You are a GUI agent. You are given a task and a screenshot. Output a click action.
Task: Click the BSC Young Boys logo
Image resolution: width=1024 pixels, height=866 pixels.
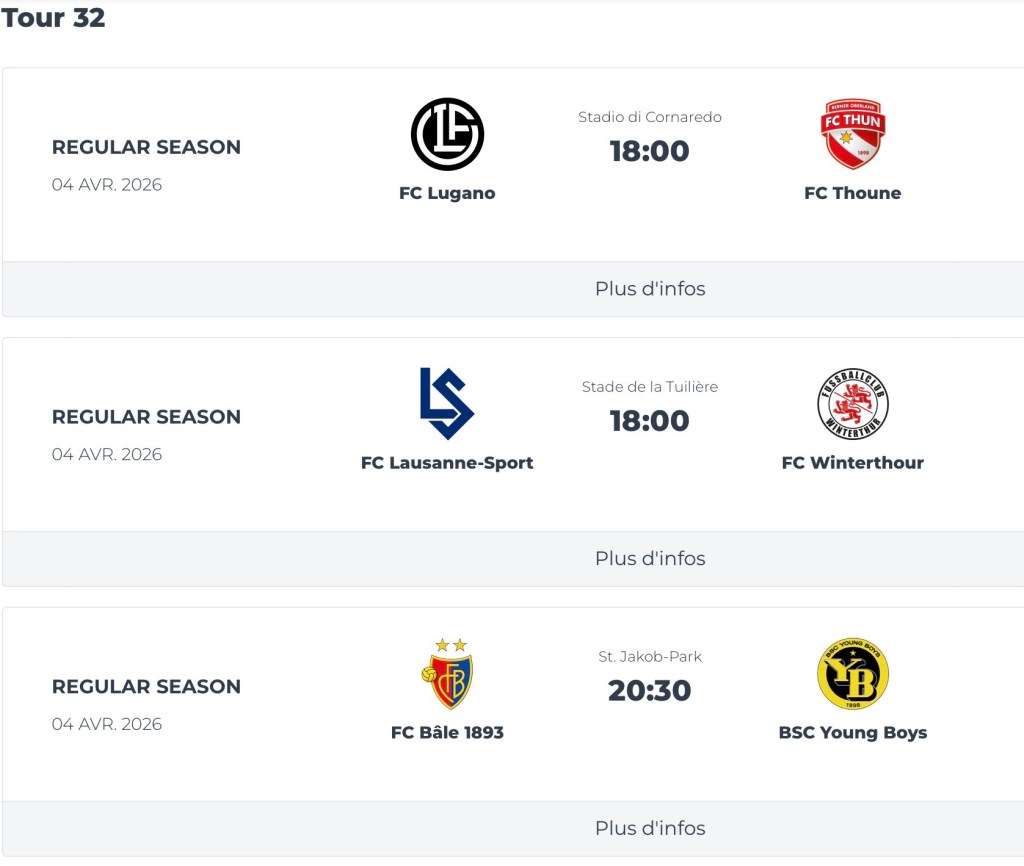point(852,674)
